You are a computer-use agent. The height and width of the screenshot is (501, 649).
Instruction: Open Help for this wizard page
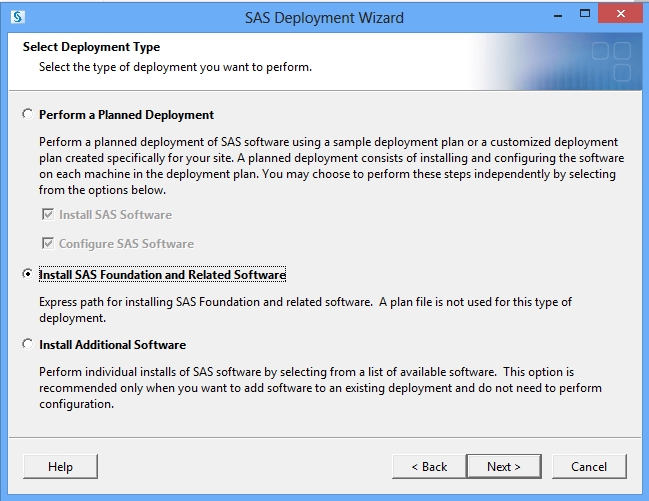pos(60,467)
